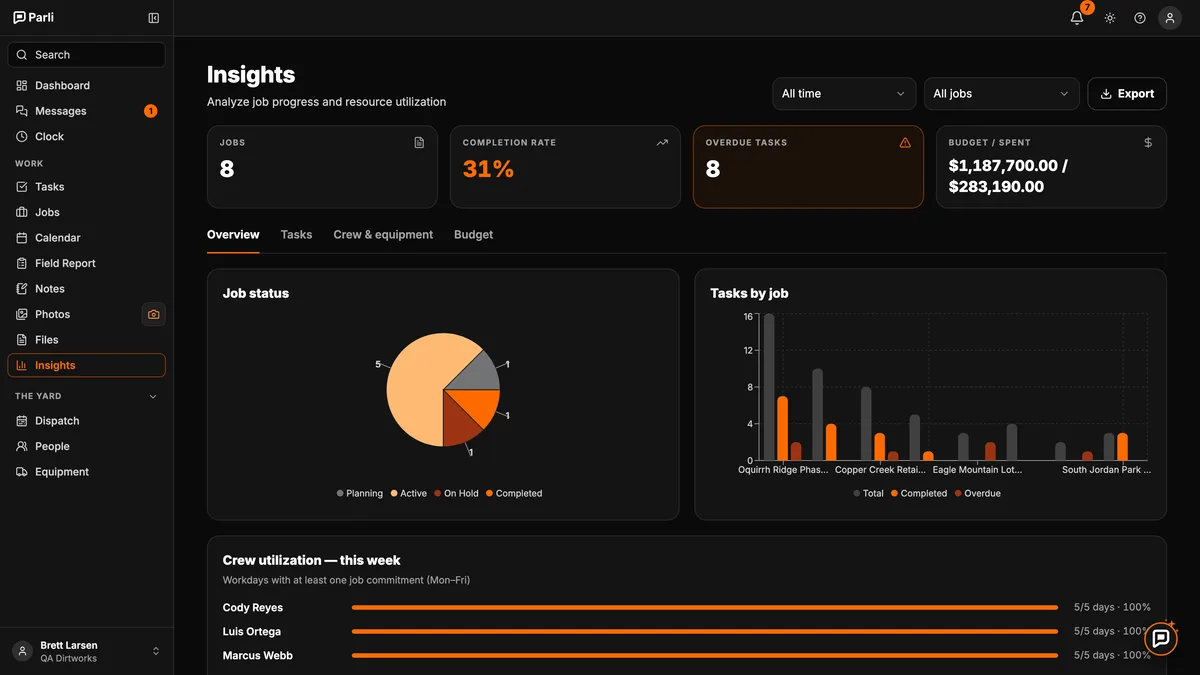Export the insights report
Screen dimensions: 1200x675
point(1127,94)
